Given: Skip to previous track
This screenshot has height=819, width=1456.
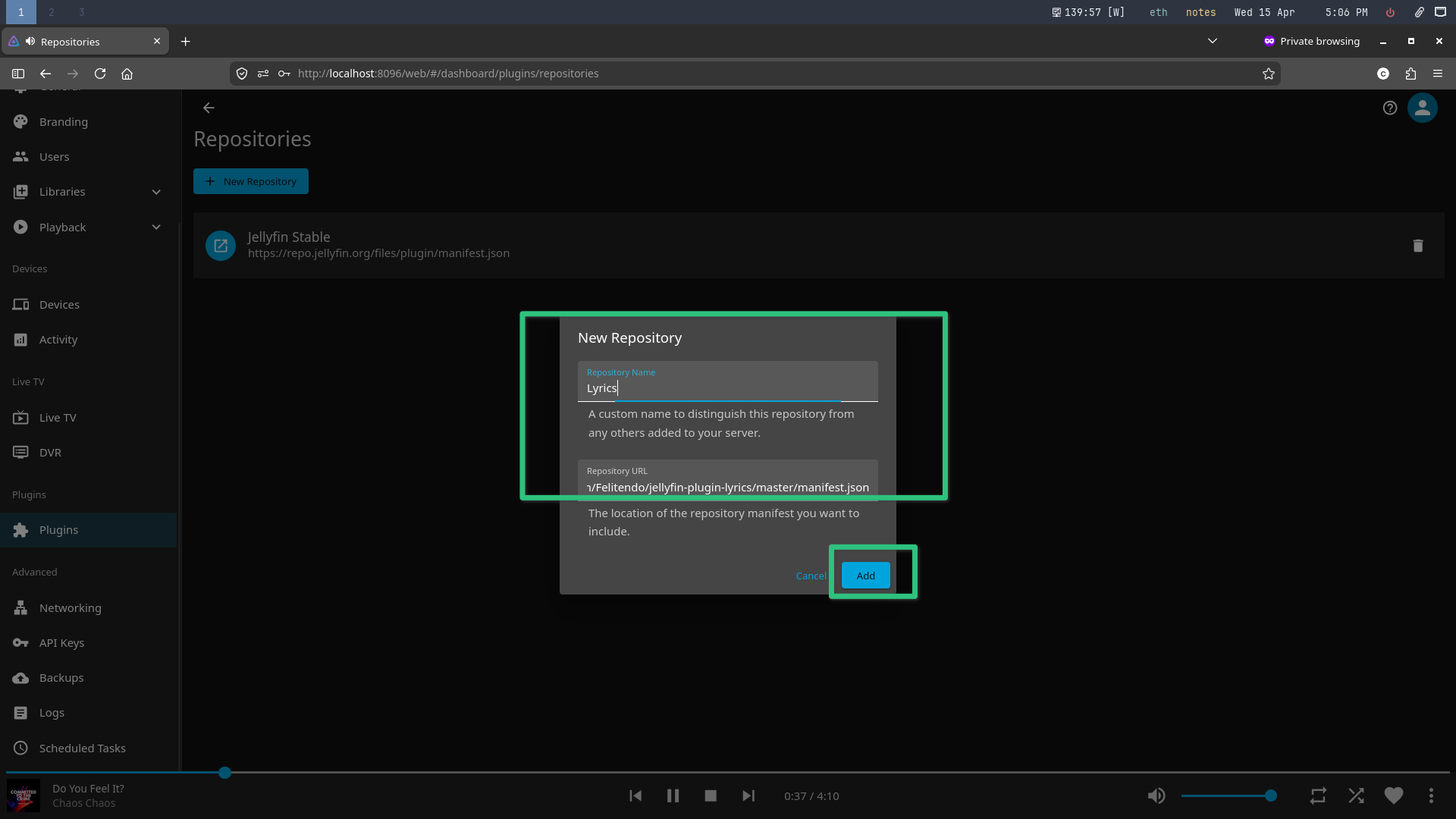Looking at the screenshot, I should click(x=635, y=795).
